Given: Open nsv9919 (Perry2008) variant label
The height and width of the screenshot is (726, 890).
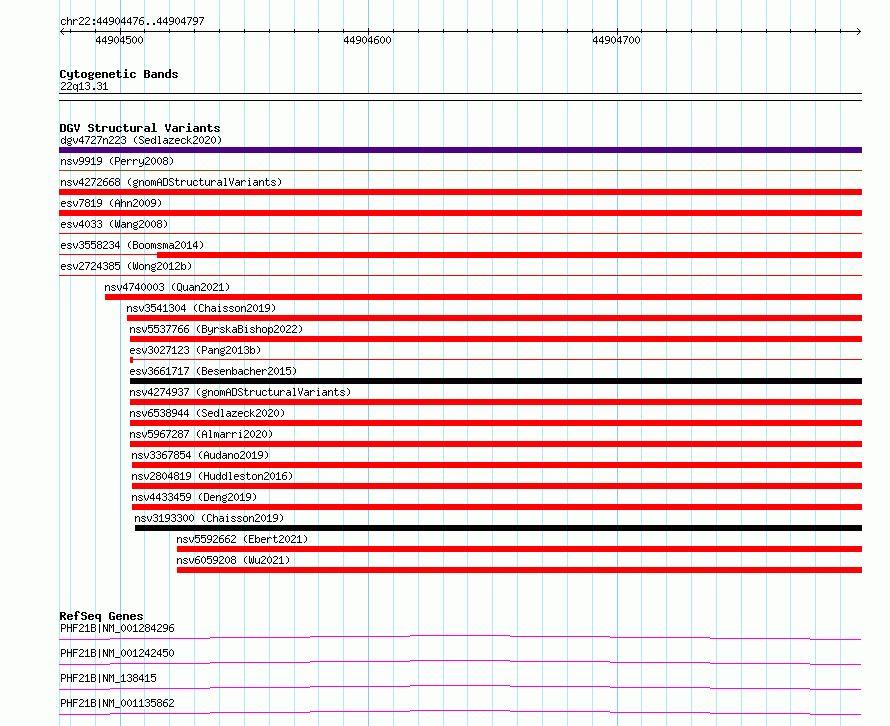Looking at the screenshot, I should (117, 161).
